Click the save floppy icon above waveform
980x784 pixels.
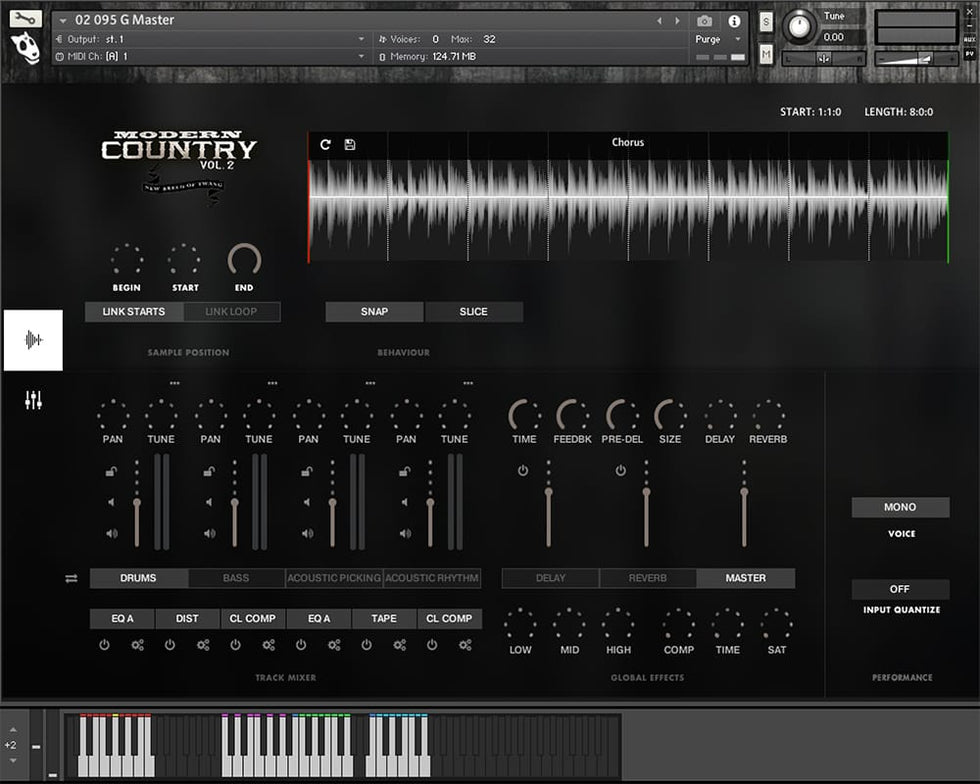coord(350,144)
